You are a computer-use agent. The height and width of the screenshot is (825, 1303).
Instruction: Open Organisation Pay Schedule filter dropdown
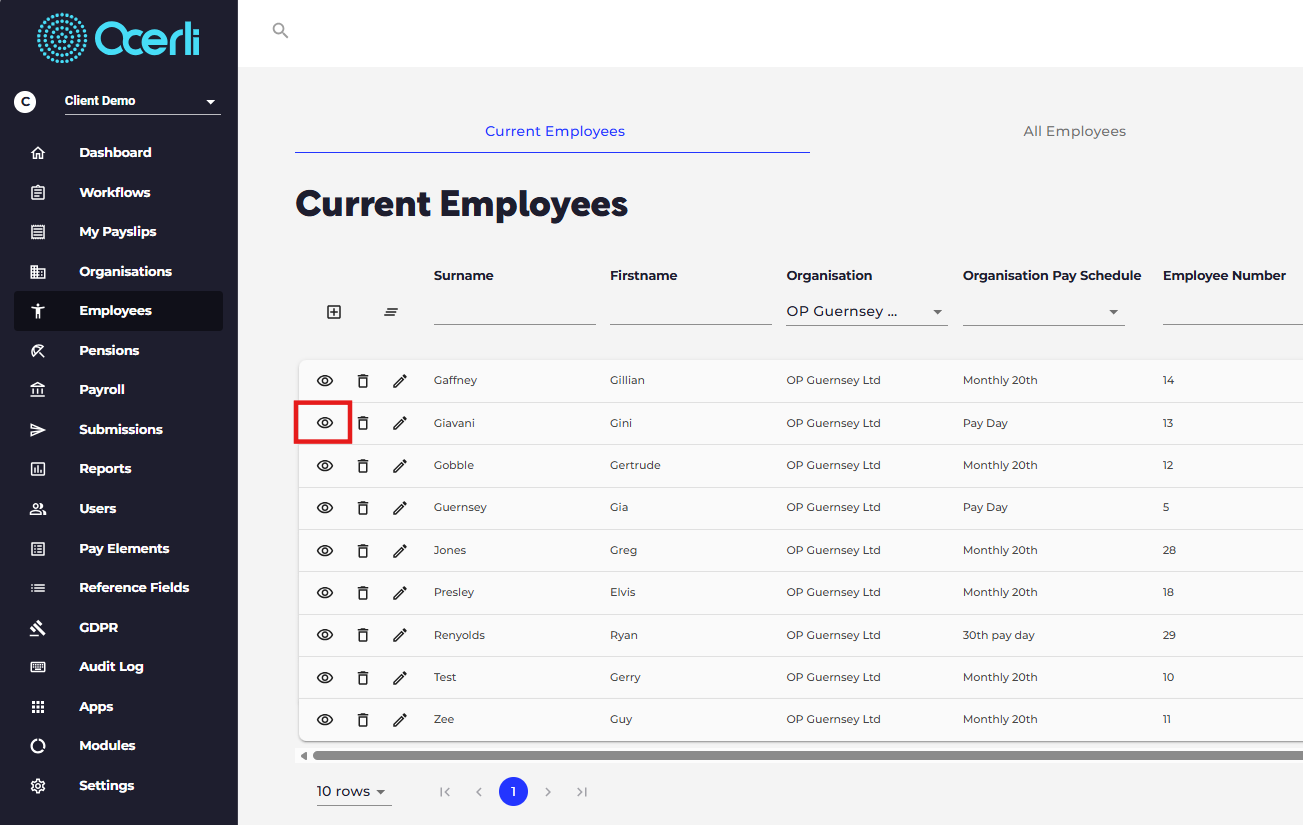pos(1043,312)
